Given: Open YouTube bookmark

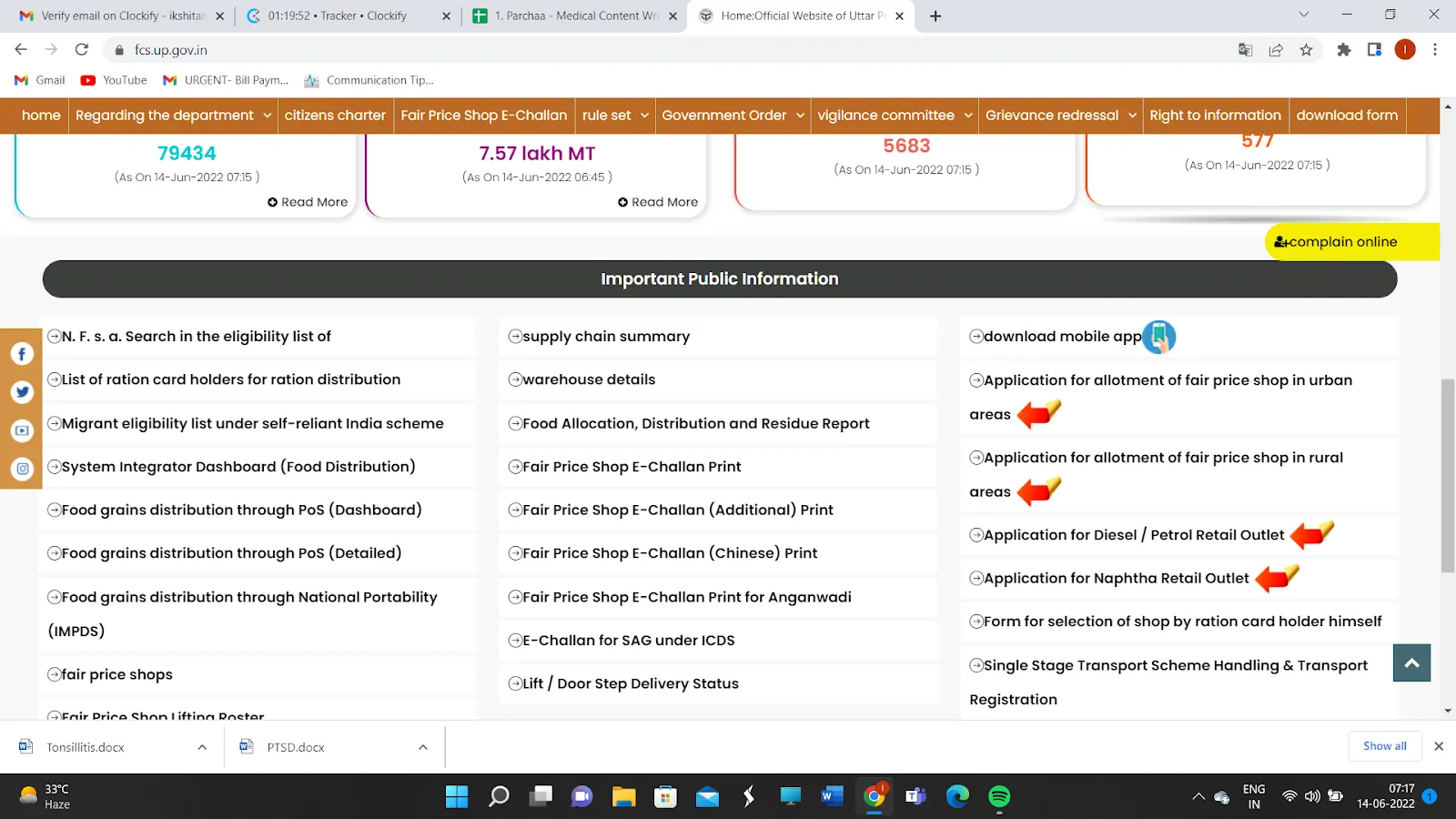Looking at the screenshot, I should (114, 80).
